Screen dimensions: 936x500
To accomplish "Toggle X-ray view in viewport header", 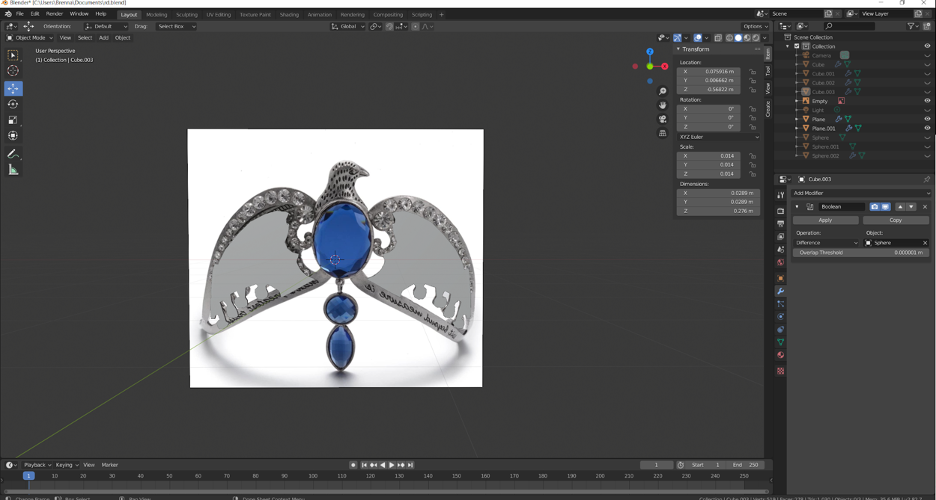I will coord(718,38).
